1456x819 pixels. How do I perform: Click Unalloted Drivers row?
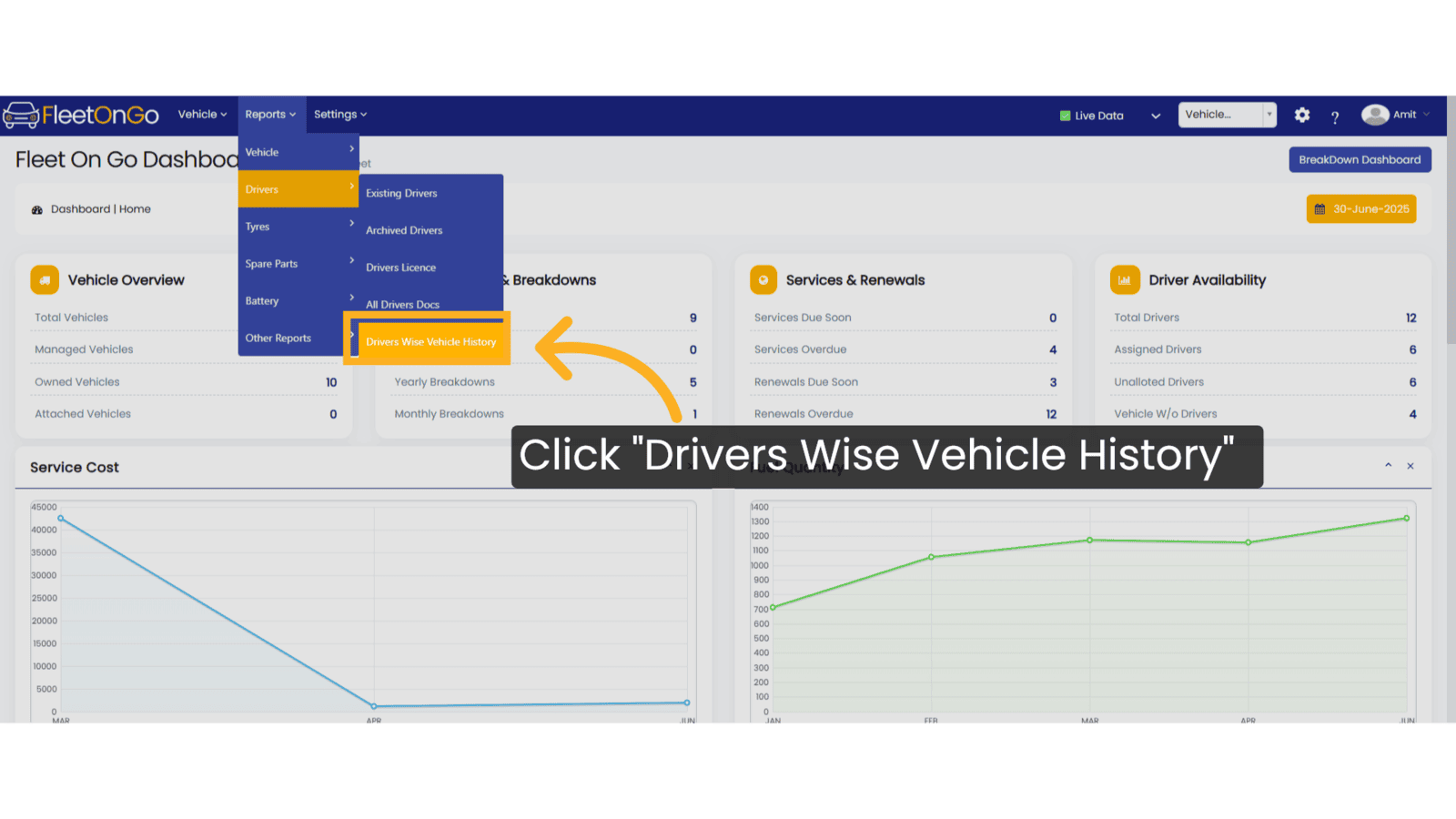1265,382
